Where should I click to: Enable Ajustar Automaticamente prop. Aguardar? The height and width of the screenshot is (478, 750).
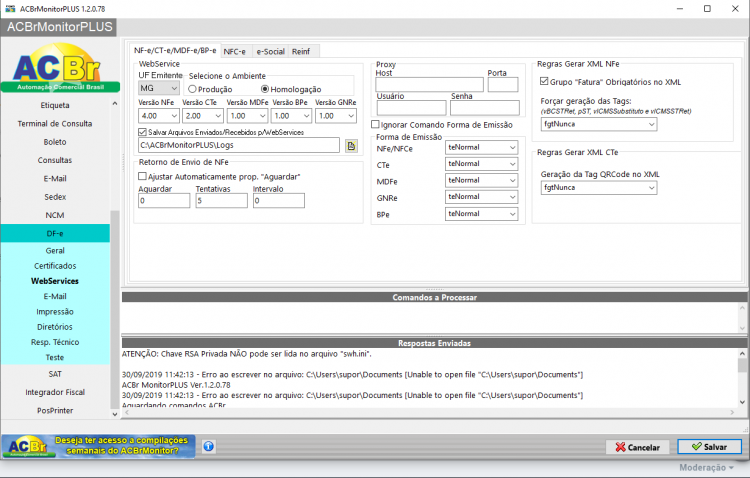pos(142,177)
